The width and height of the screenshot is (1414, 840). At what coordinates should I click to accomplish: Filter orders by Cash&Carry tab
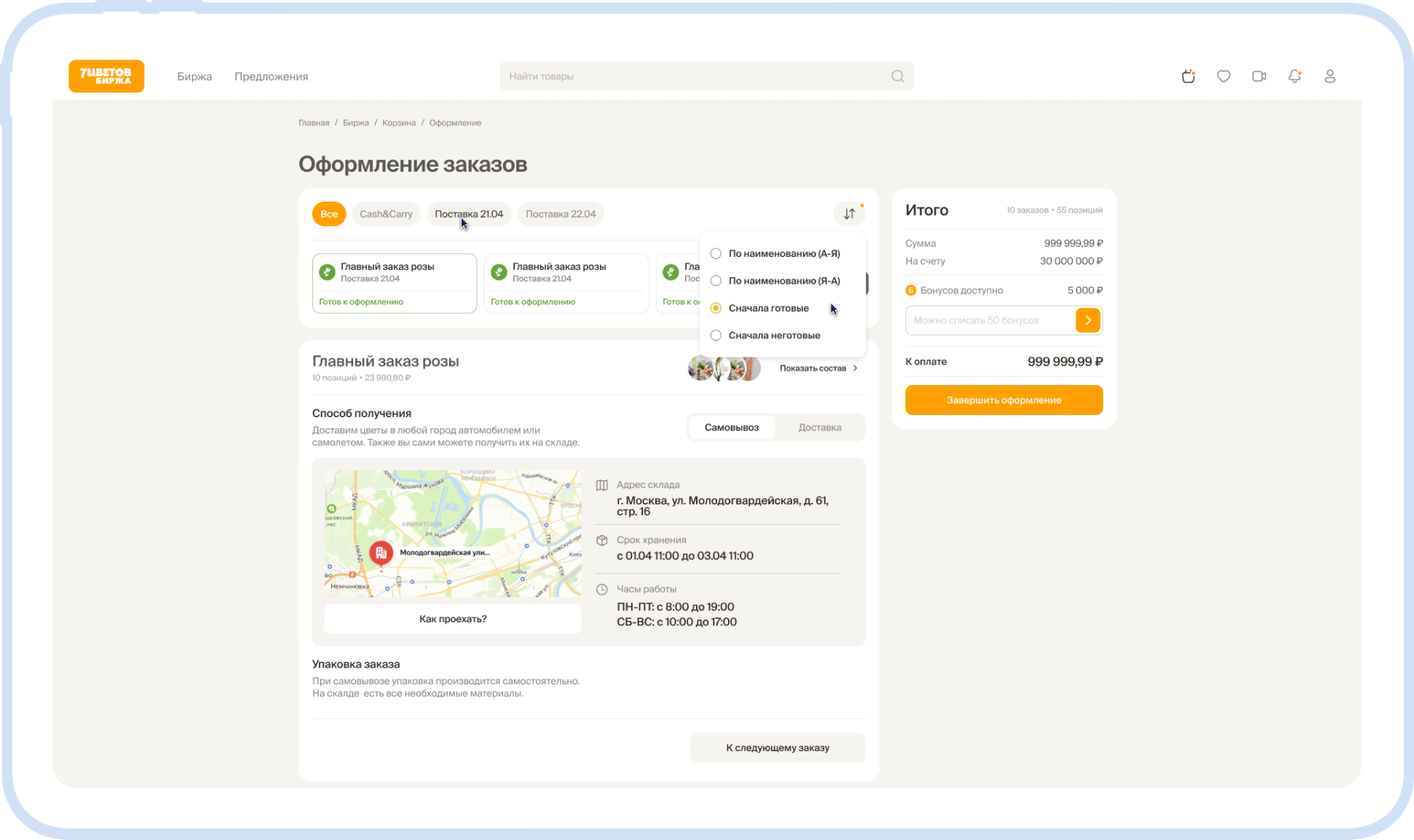click(x=386, y=214)
